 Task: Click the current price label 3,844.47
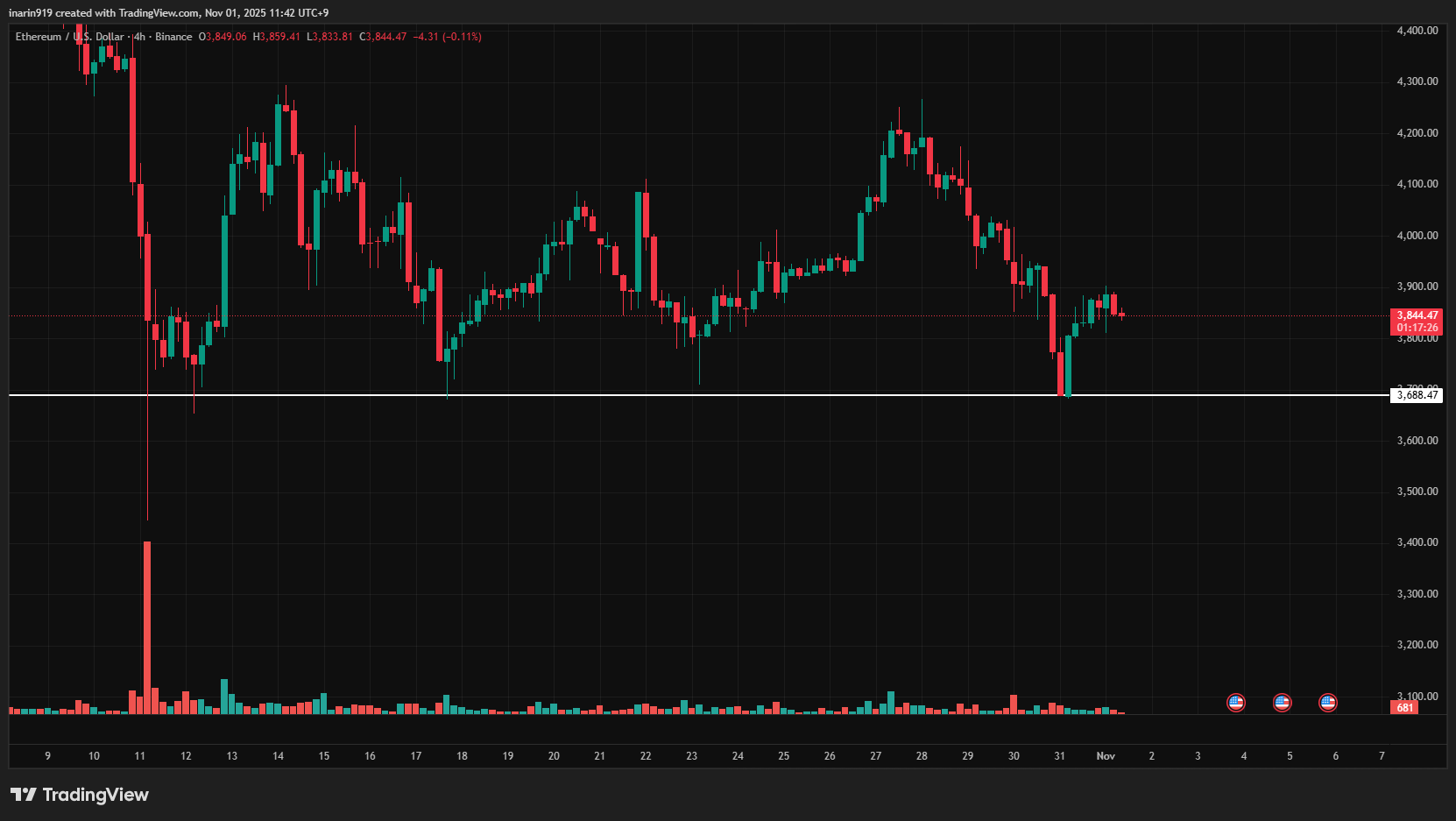[1417, 315]
